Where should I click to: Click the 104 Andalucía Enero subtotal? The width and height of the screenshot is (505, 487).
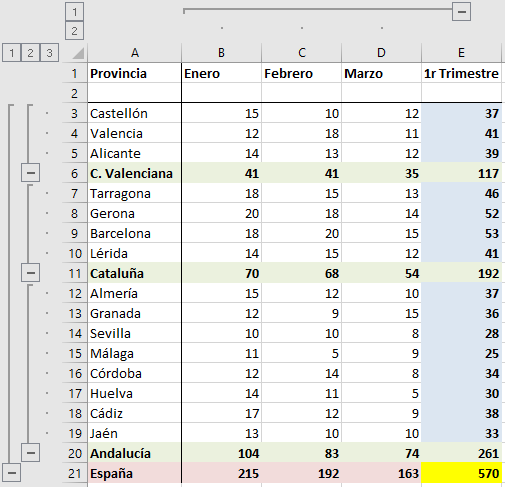click(221, 453)
